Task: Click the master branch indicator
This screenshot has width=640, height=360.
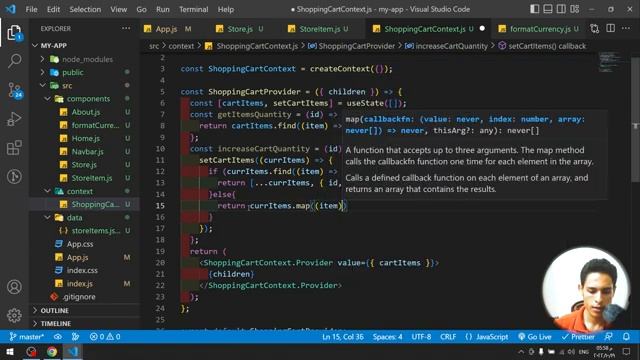Action: tap(27, 337)
